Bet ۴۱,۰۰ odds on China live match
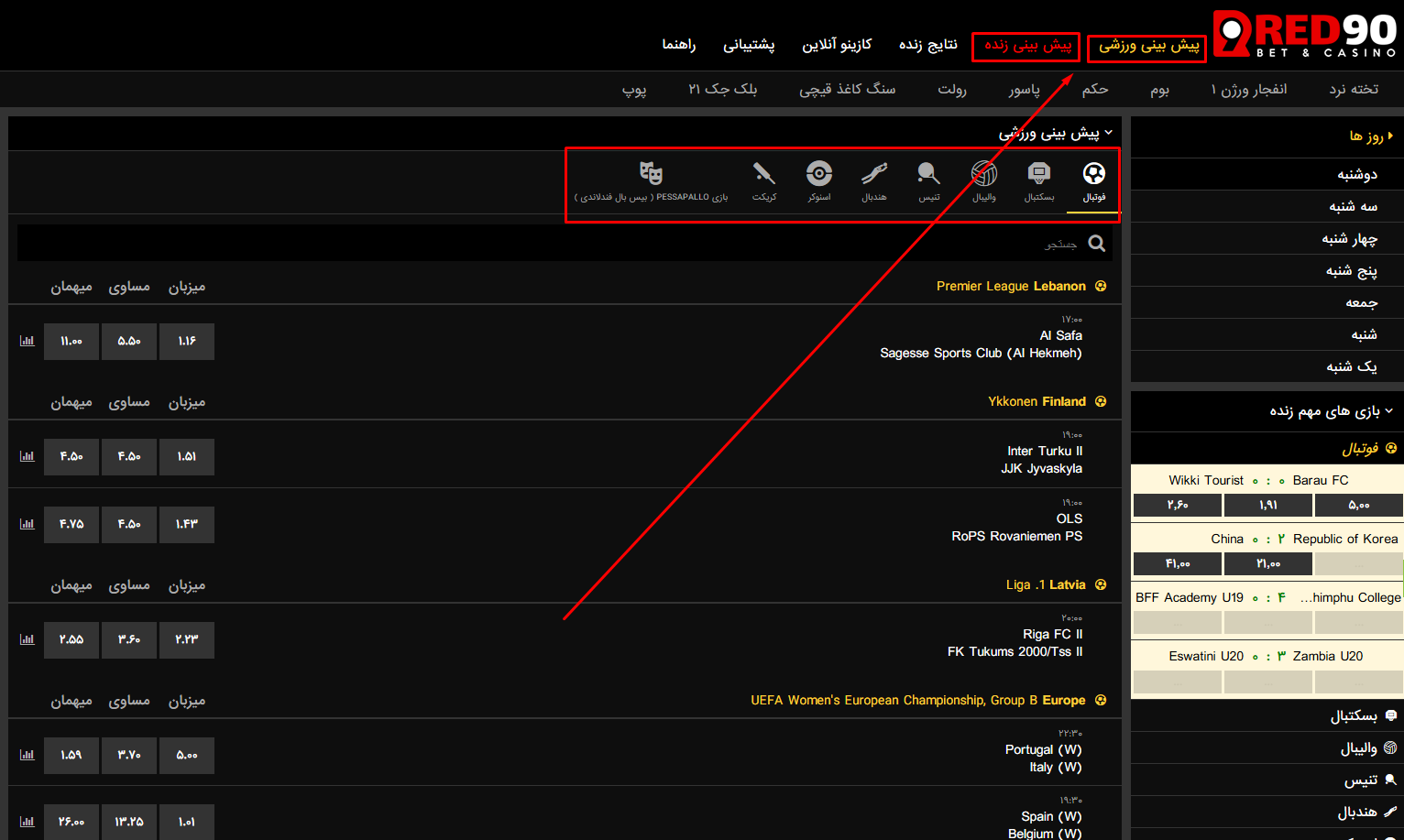 (1178, 563)
